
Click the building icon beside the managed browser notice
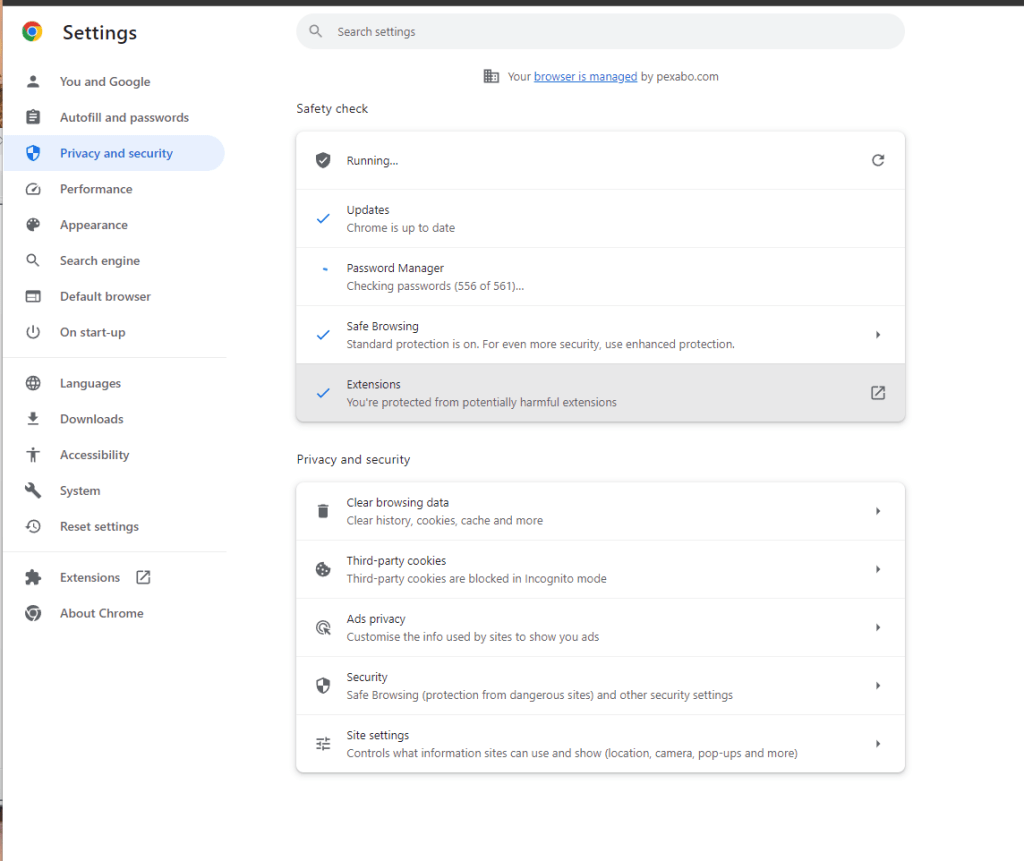[x=491, y=76]
